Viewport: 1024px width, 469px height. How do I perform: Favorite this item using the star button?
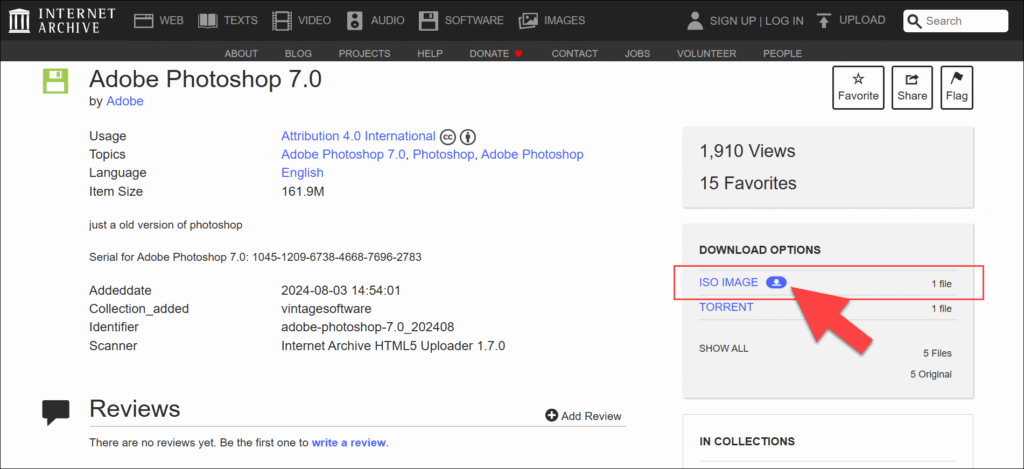858,88
